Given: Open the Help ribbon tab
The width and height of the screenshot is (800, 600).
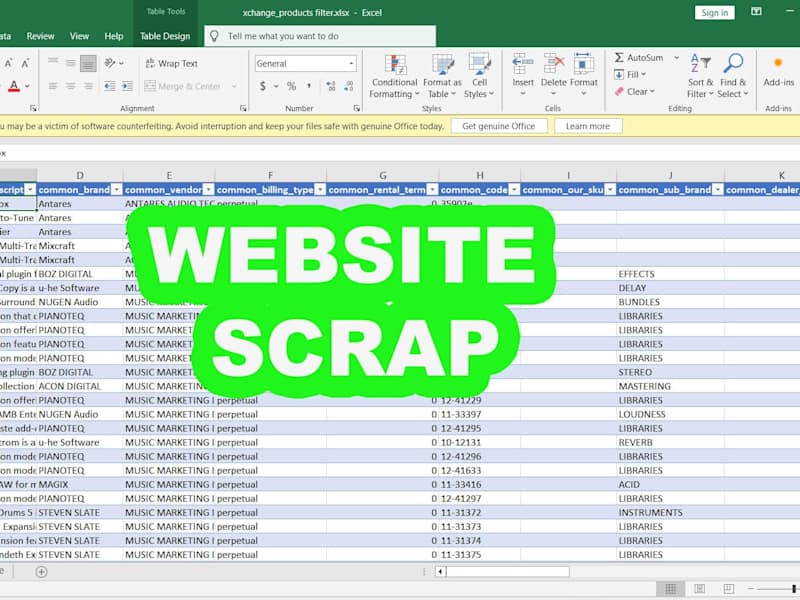Looking at the screenshot, I should (114, 36).
